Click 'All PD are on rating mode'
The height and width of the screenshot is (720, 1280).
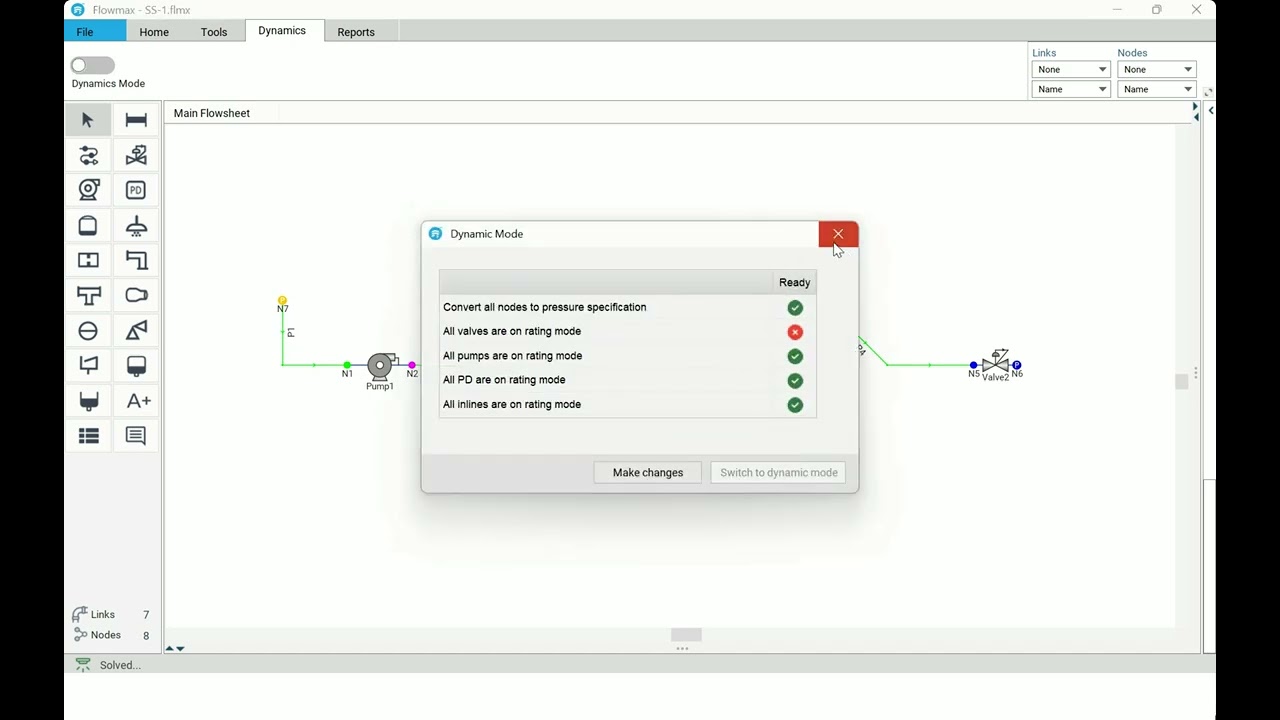[x=504, y=380]
